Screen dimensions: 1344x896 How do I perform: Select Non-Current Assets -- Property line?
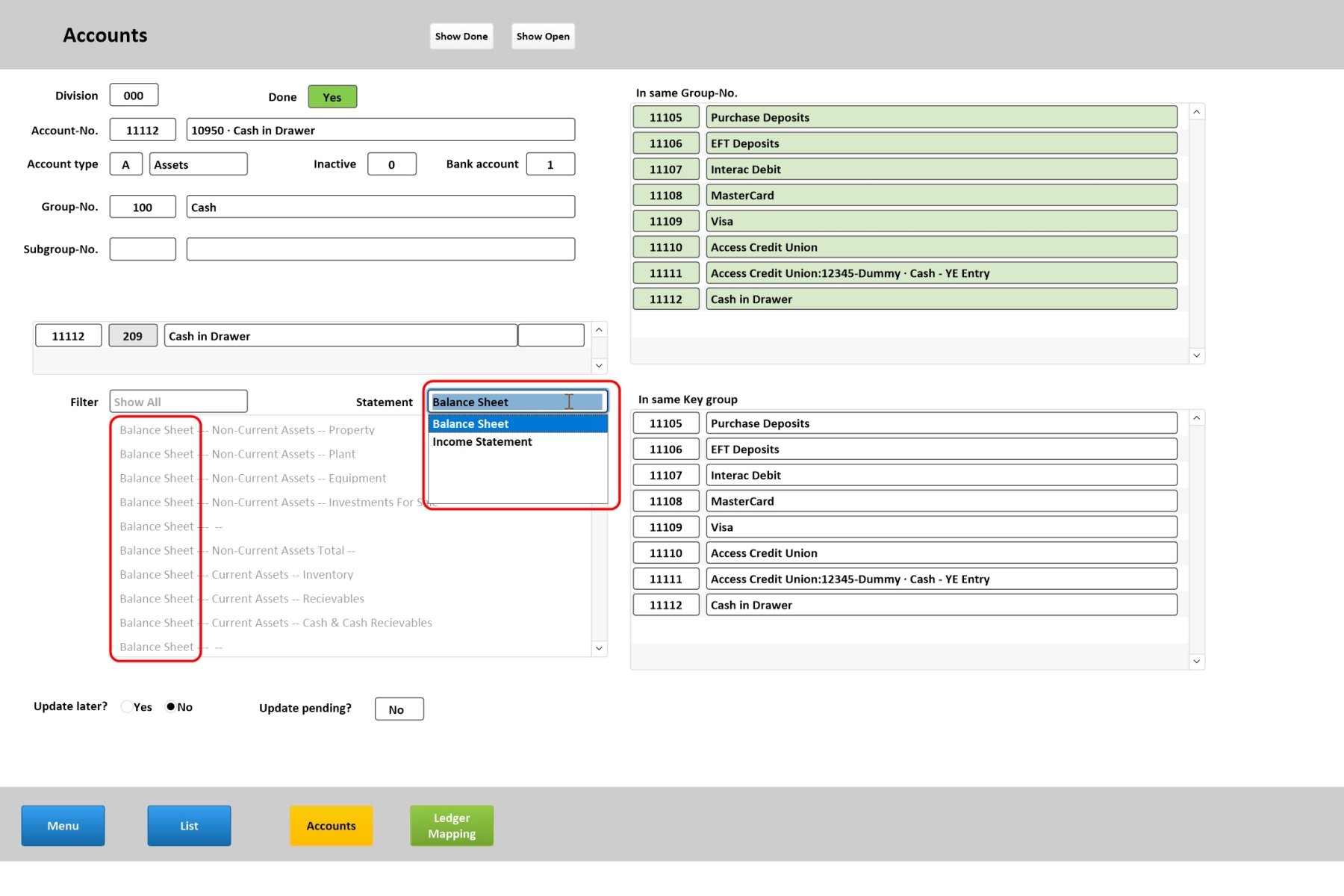(247, 430)
